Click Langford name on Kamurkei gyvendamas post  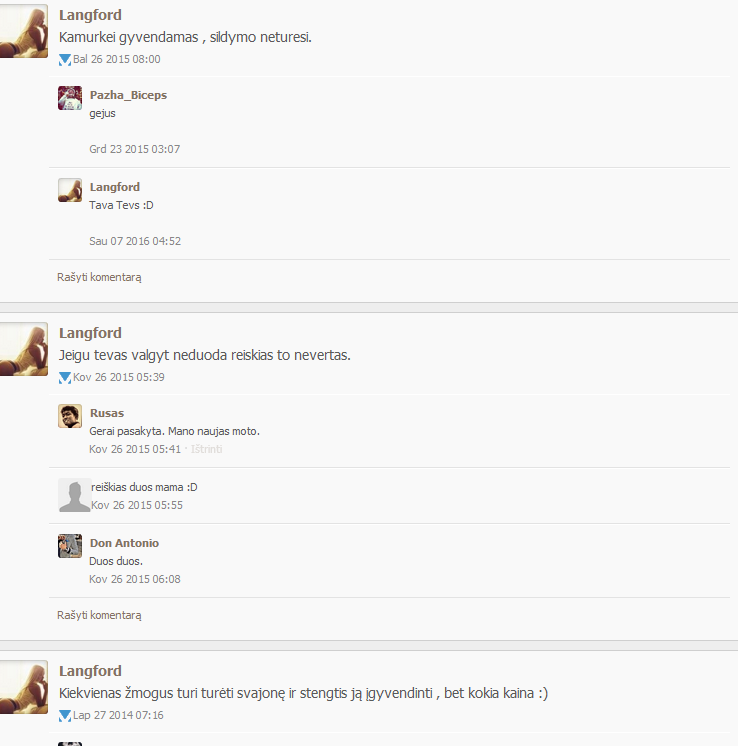pos(90,15)
